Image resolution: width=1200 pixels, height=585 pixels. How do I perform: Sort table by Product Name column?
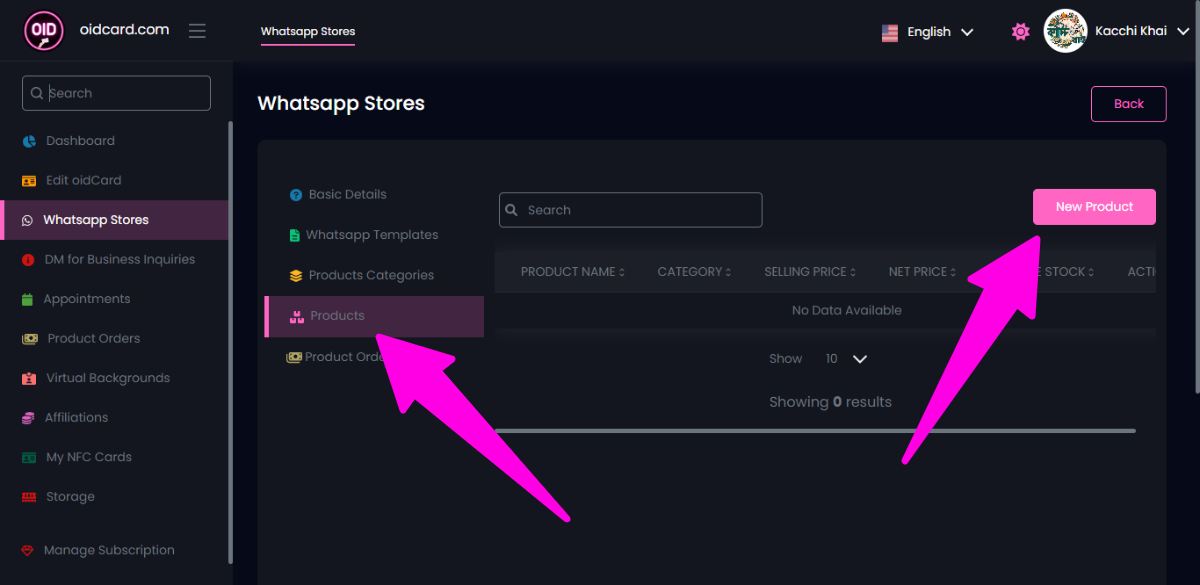pyautogui.click(x=572, y=272)
